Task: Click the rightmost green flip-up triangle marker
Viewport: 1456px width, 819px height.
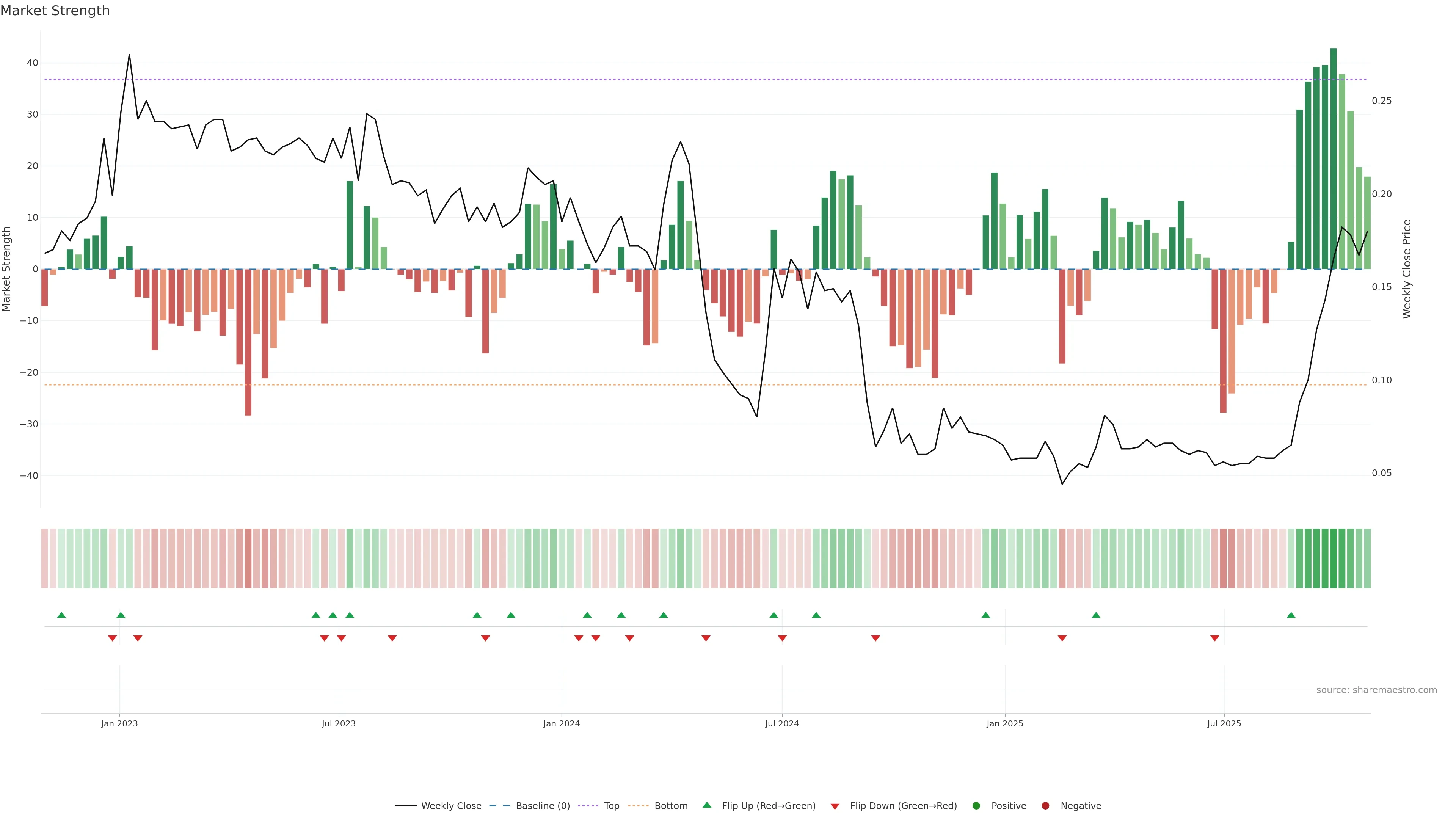Action: click(x=1291, y=615)
